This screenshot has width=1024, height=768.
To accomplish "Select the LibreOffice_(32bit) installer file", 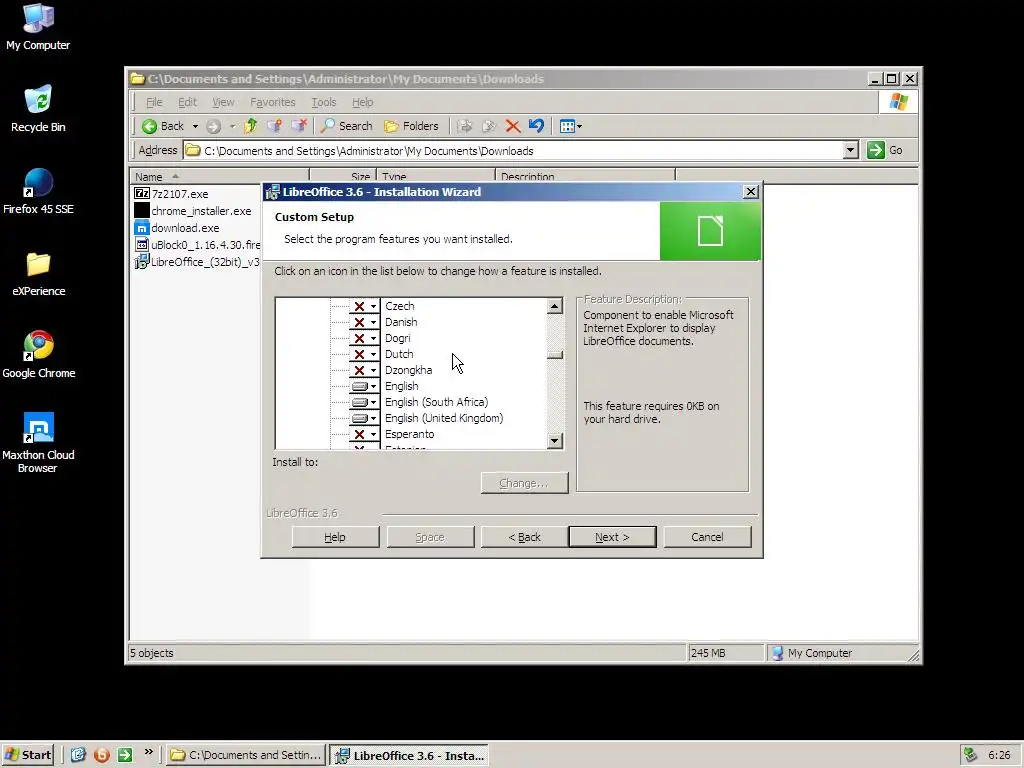I will click(197, 262).
